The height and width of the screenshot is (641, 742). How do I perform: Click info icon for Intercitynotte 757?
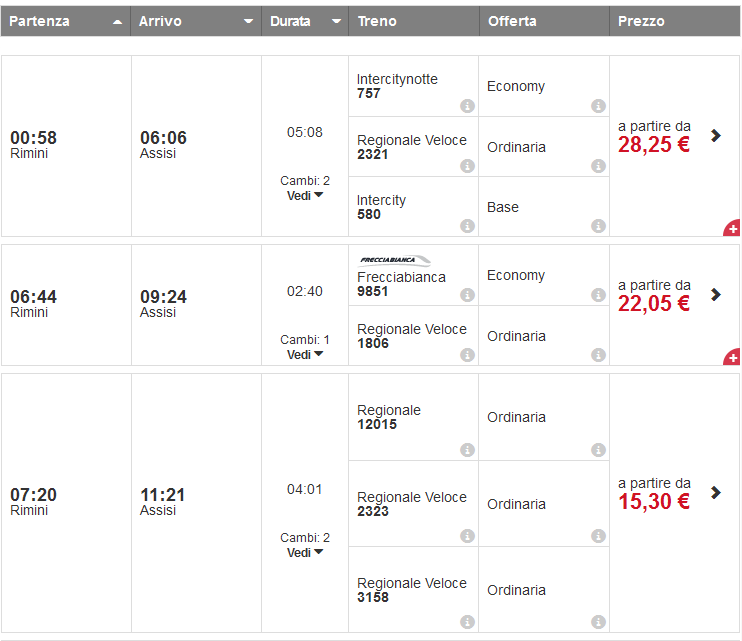click(x=467, y=106)
